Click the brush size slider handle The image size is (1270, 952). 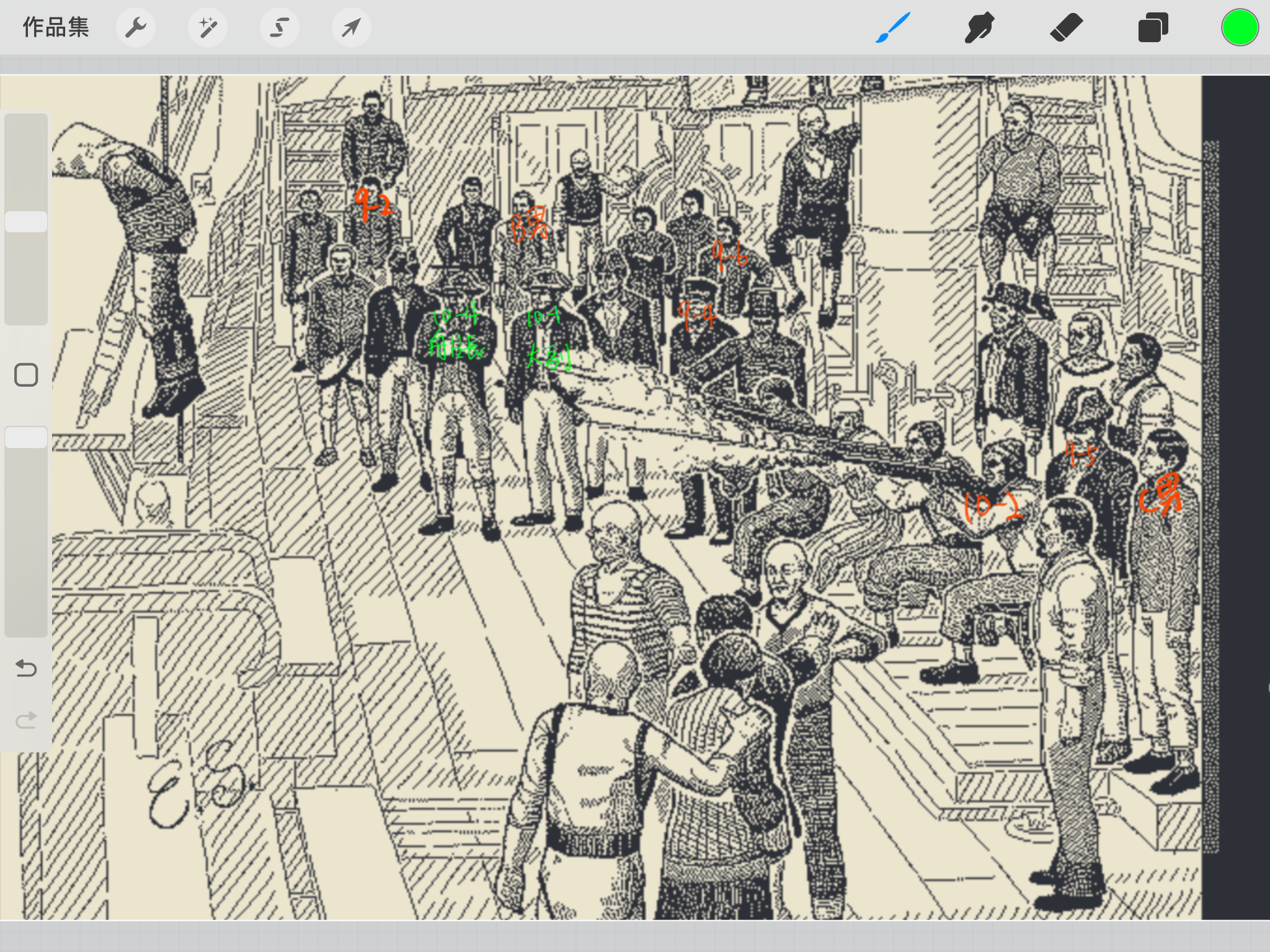[x=26, y=222]
